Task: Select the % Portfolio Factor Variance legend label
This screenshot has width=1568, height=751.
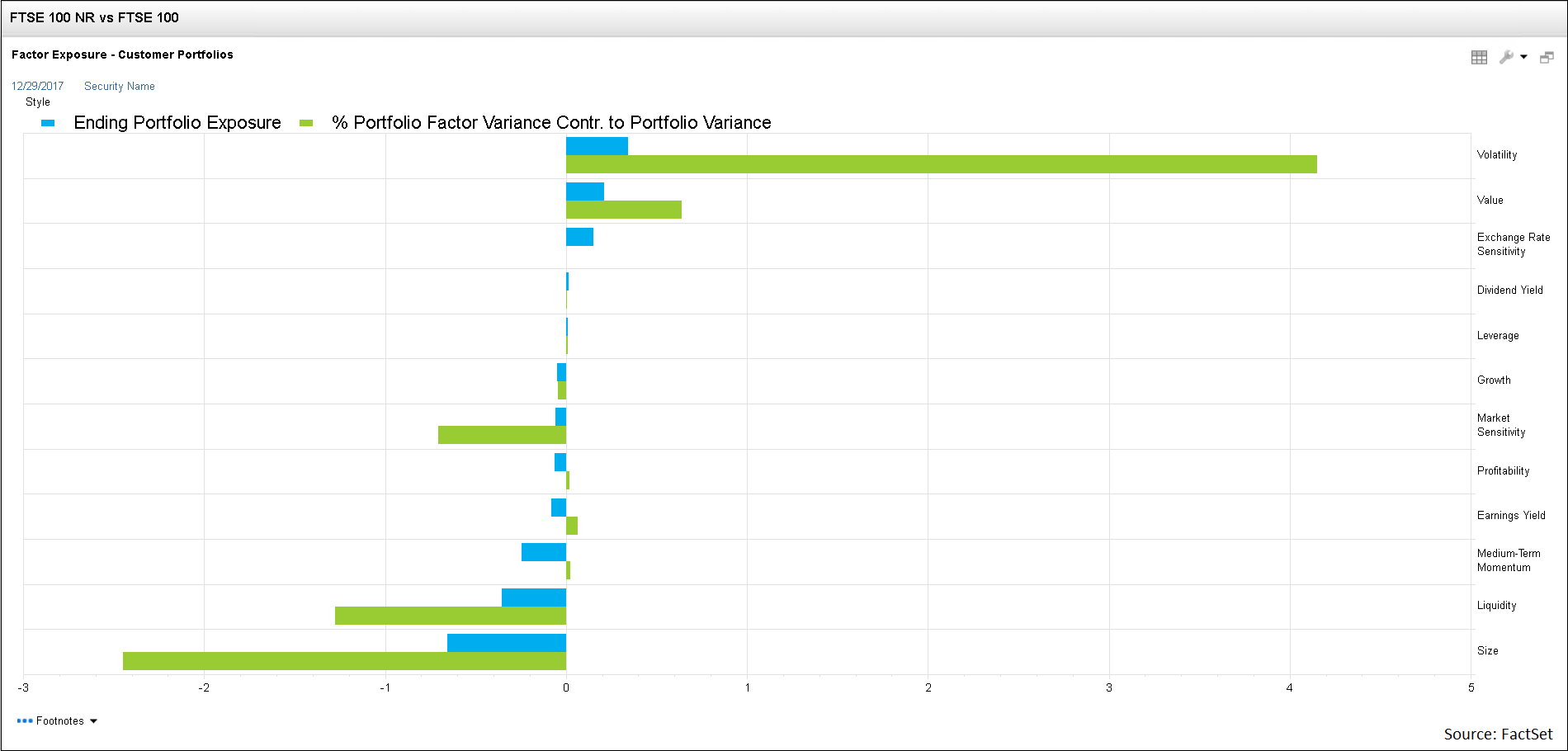Action: (551, 122)
